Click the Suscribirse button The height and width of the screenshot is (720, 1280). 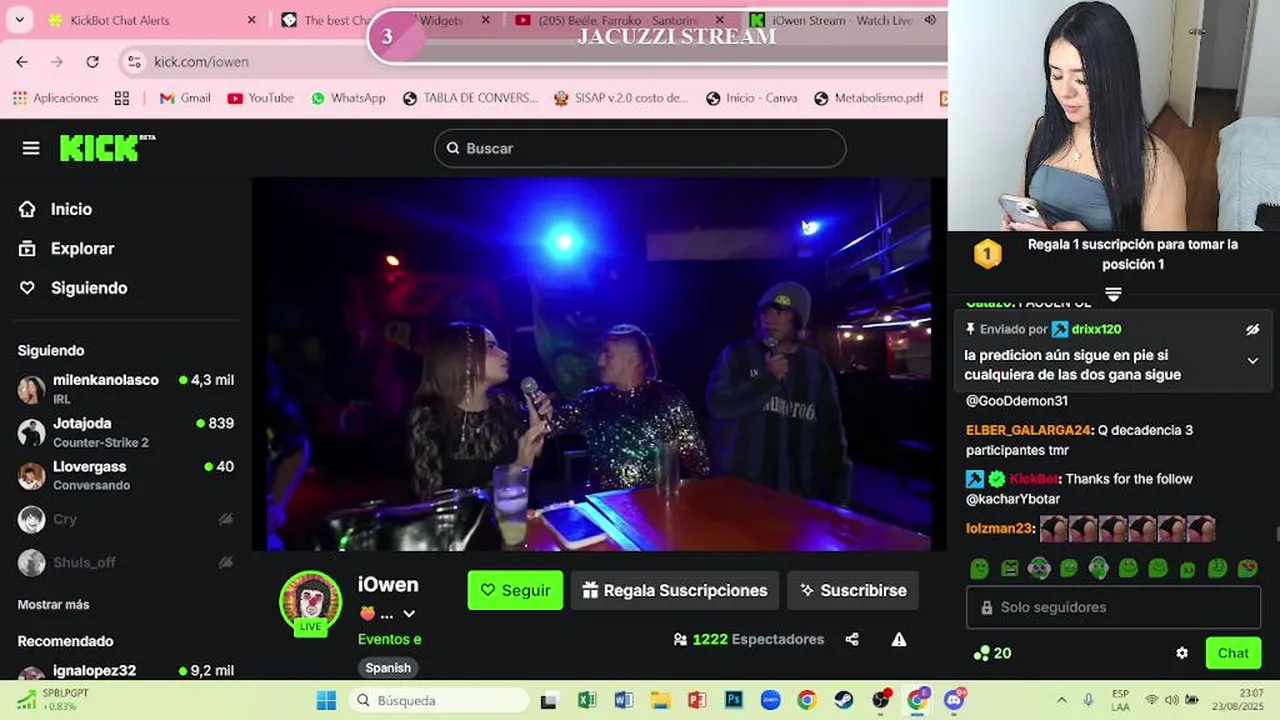point(853,590)
